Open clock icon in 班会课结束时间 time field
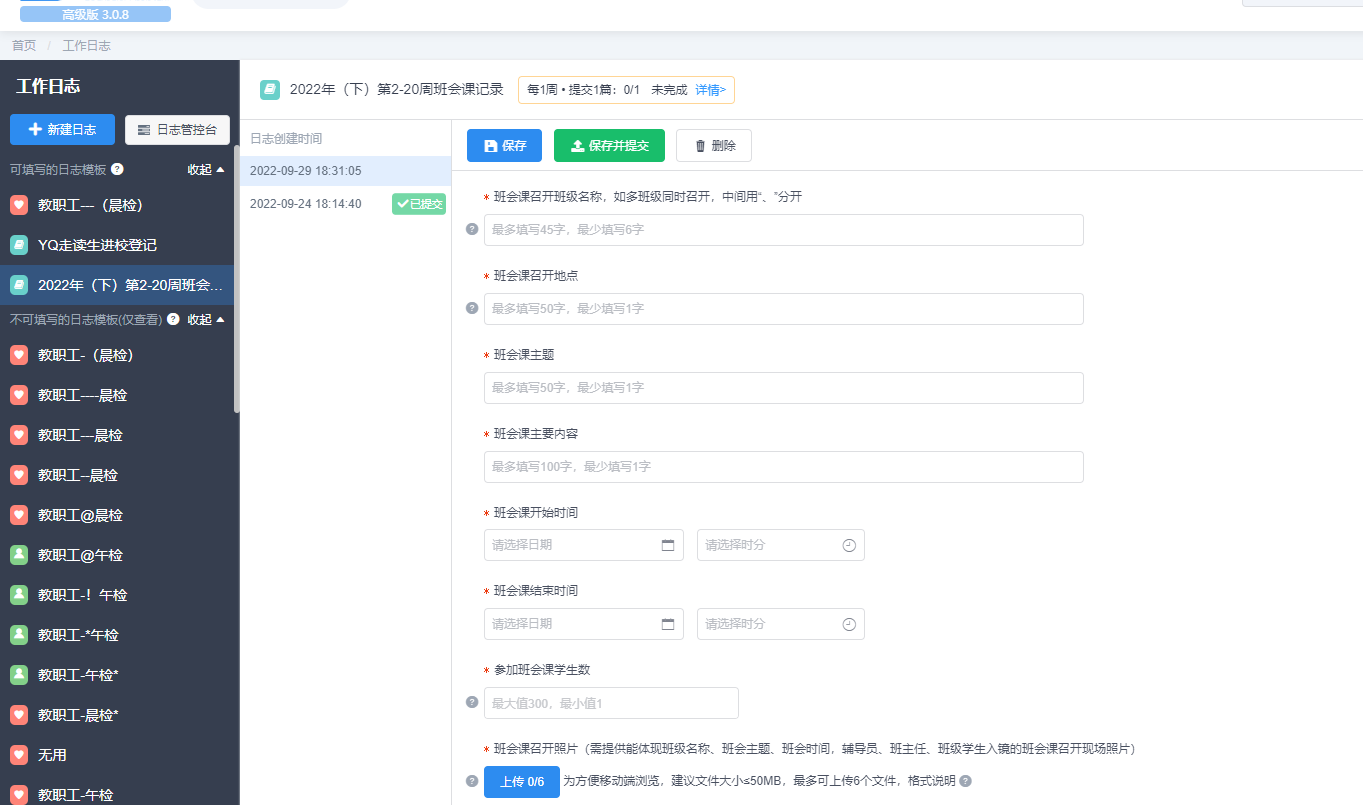Screen dimensions: 1363x805 tap(849, 624)
